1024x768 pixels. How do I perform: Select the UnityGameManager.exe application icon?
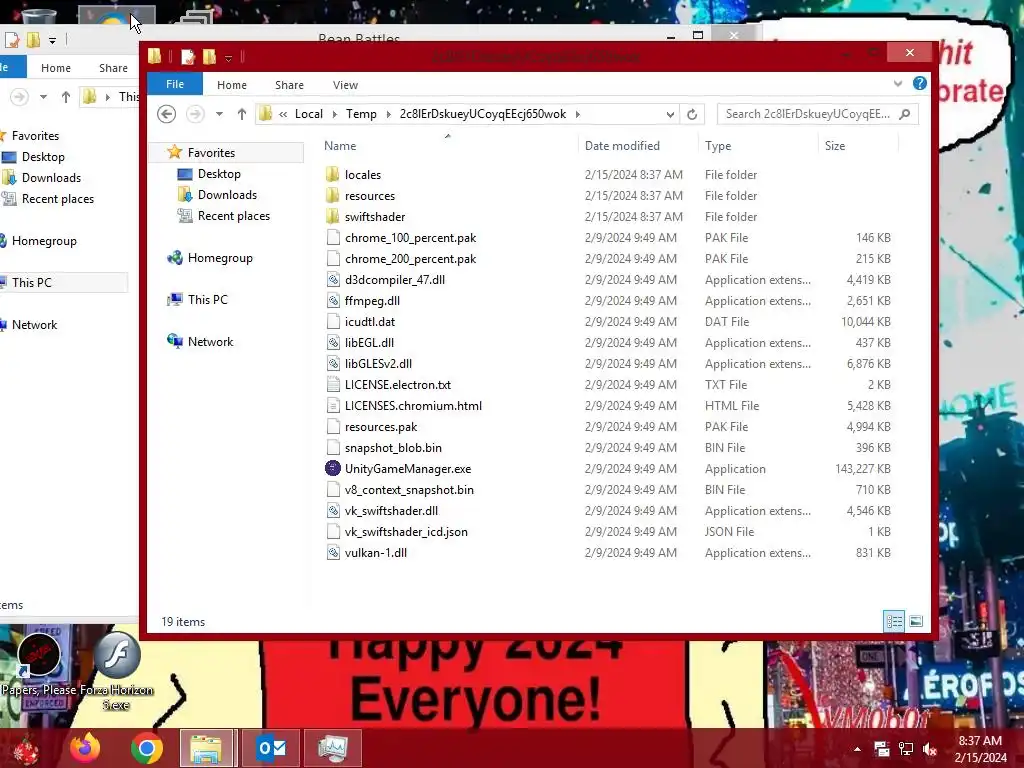click(333, 468)
